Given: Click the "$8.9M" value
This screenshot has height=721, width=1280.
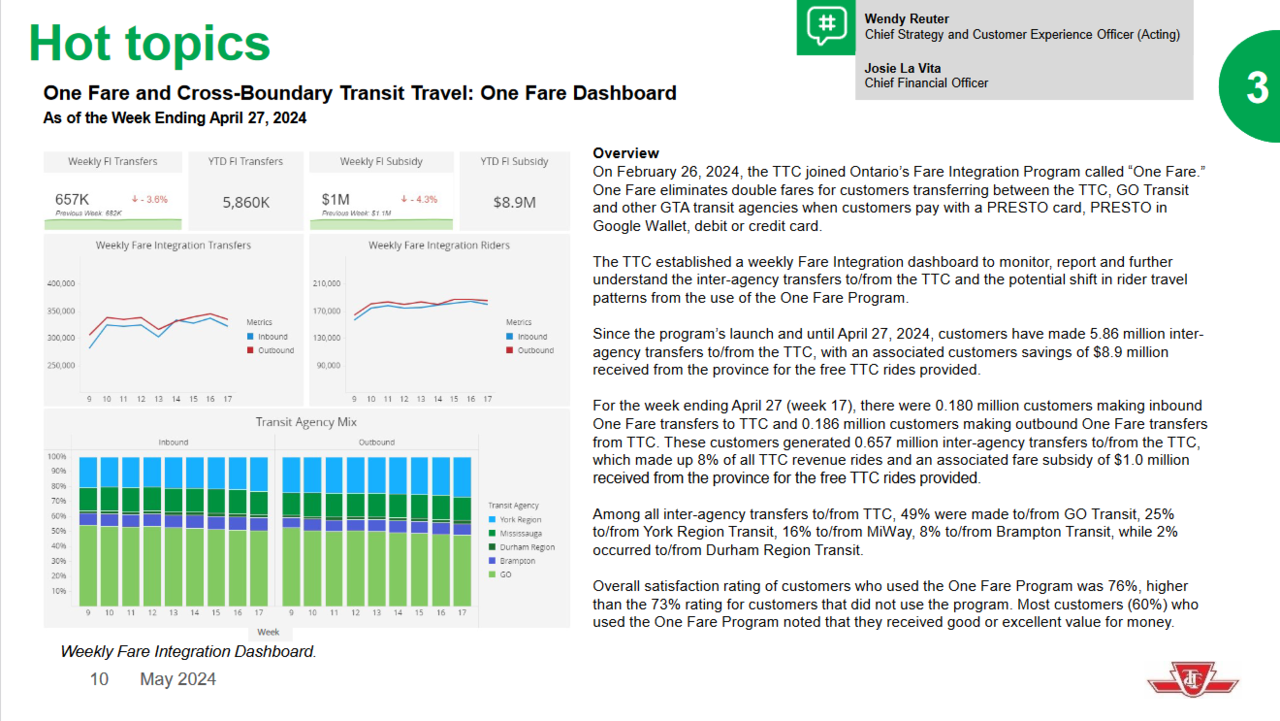Looking at the screenshot, I should (514, 202).
